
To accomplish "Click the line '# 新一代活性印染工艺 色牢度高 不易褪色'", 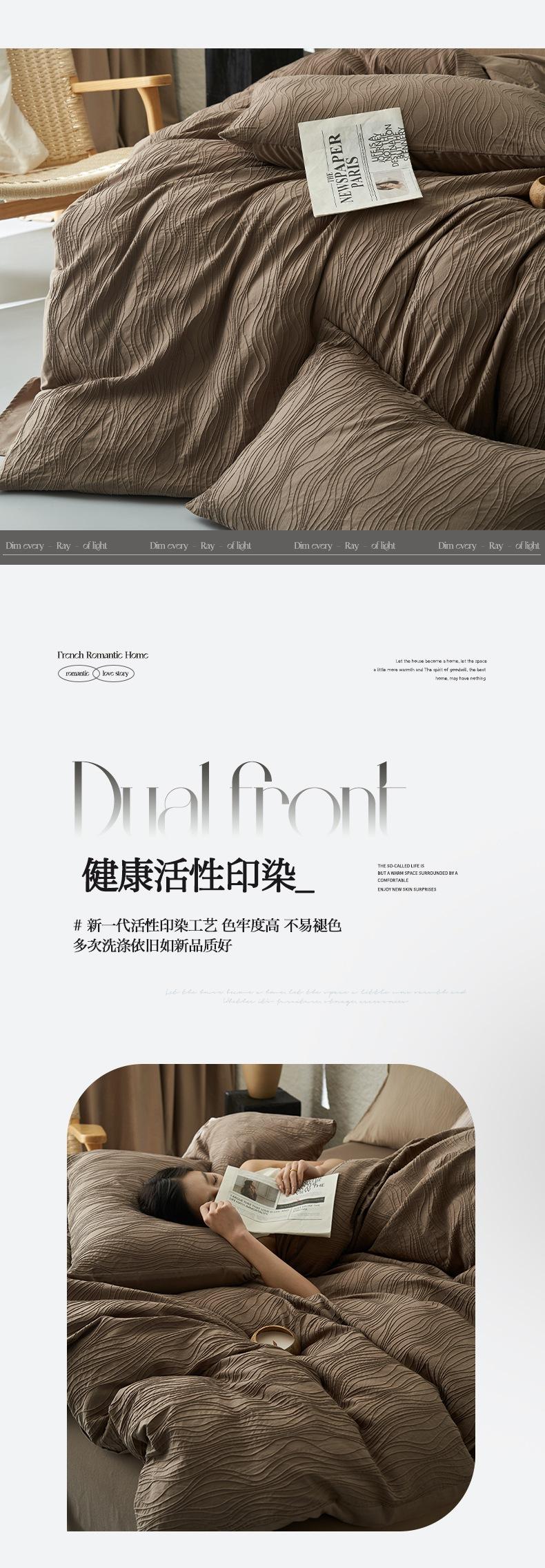I will click(208, 925).
